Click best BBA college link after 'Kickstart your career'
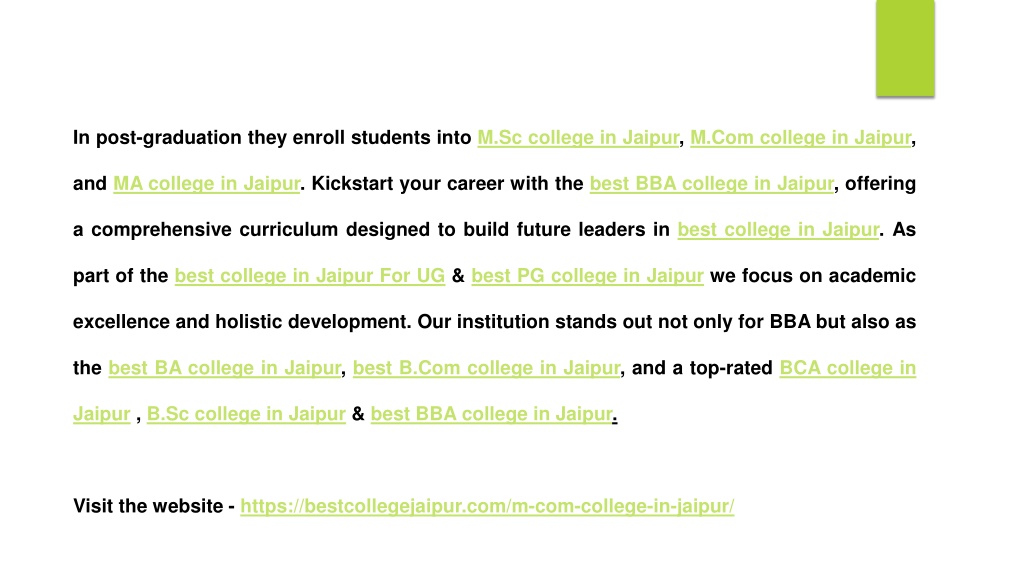This screenshot has width=1024, height=576. click(712, 184)
